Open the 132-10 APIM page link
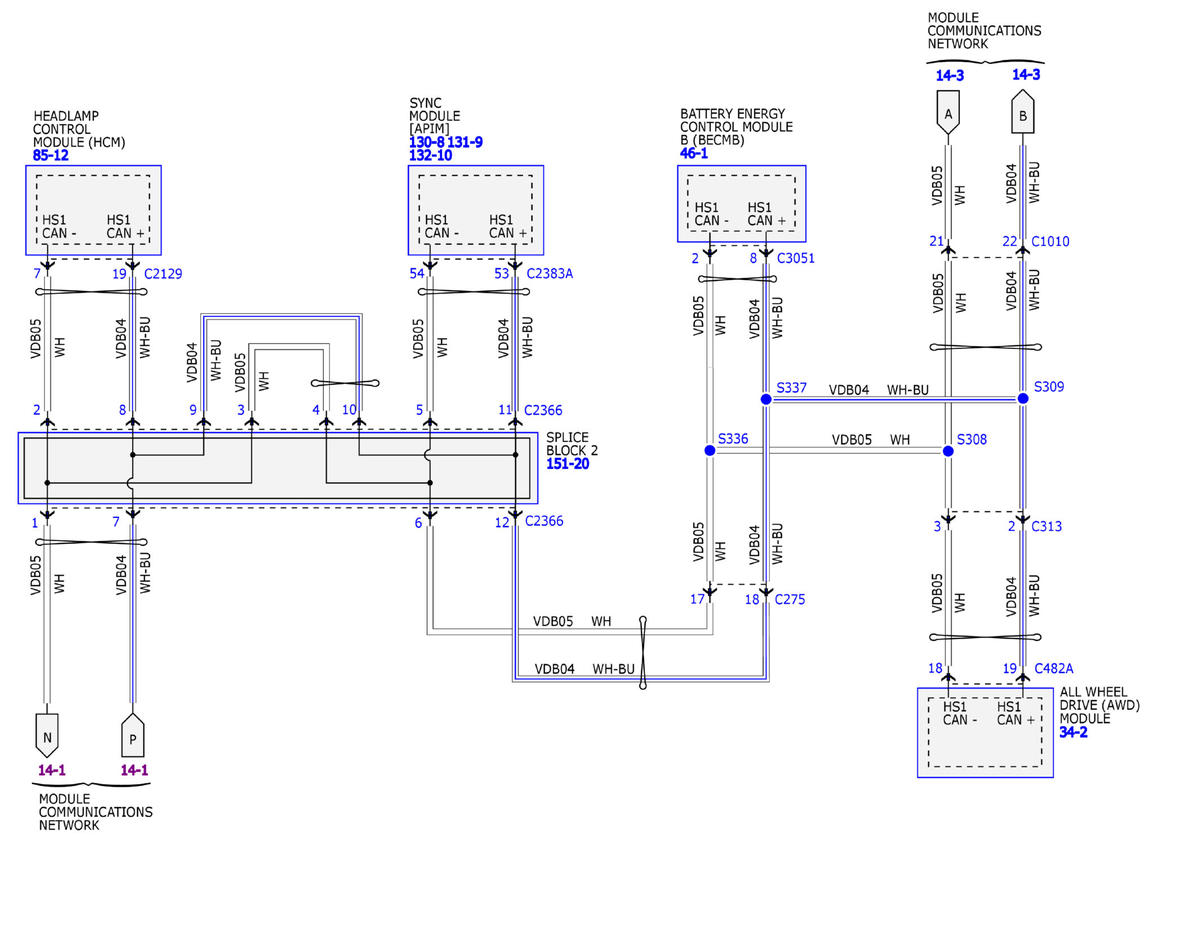The image size is (1200, 927). coord(430,156)
